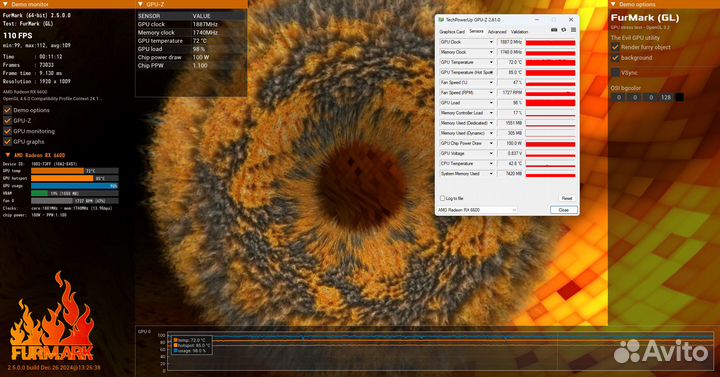
Task: Click Fan Speed 1727 RPM value
Action: pos(510,93)
